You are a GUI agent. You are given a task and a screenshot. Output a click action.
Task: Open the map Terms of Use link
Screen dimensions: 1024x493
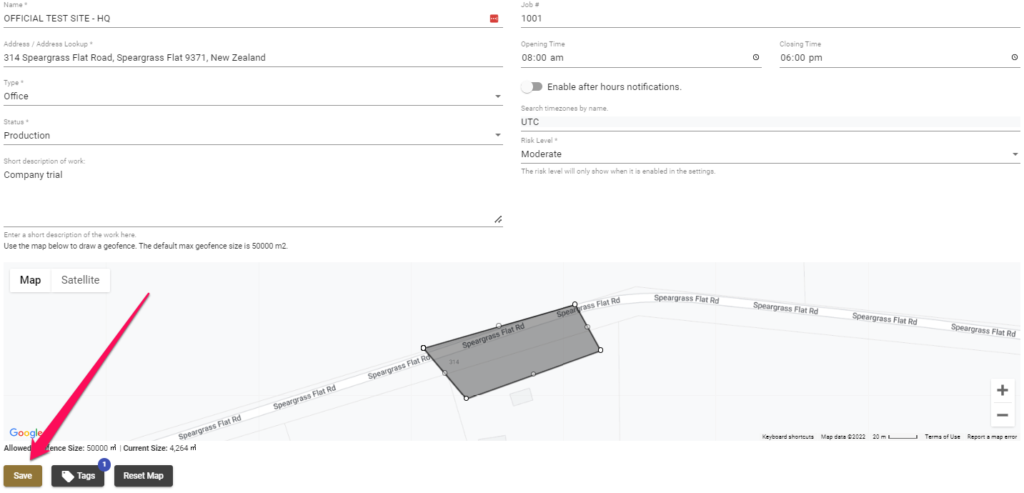pyautogui.click(x=942, y=436)
